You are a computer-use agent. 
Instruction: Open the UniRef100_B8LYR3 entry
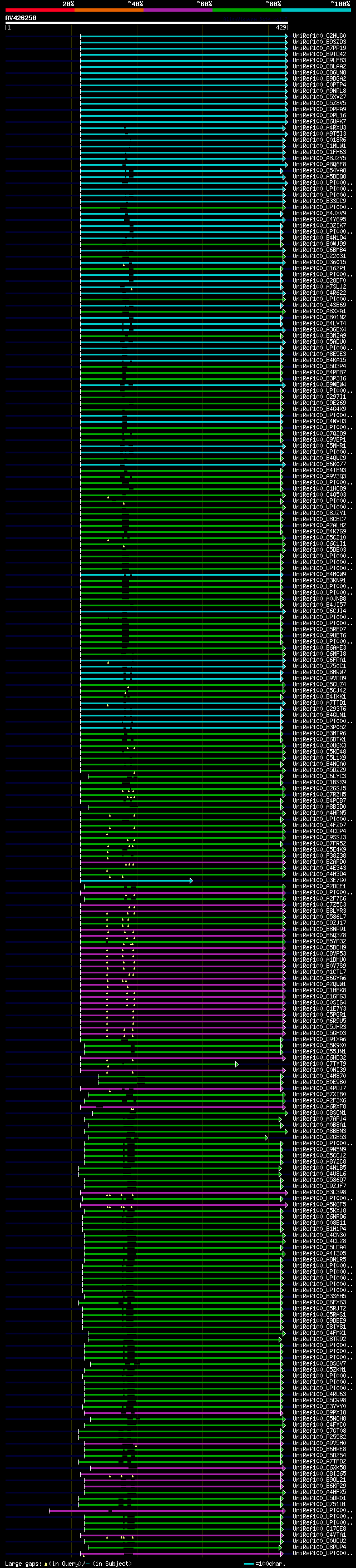[x=319, y=911]
